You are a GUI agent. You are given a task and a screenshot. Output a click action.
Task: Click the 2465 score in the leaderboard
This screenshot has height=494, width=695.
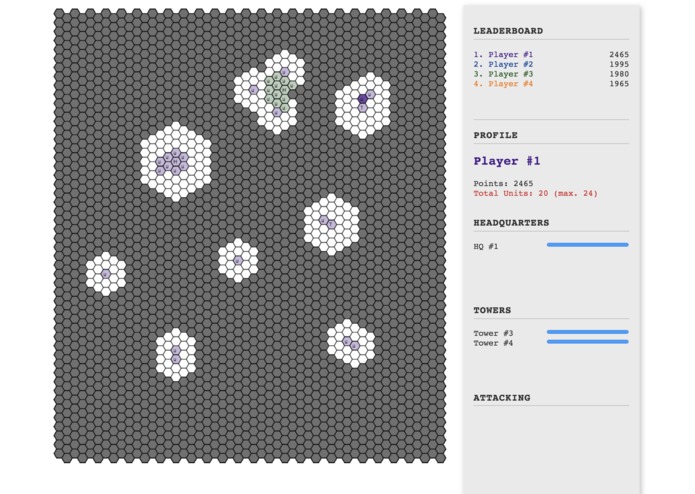[x=619, y=54]
